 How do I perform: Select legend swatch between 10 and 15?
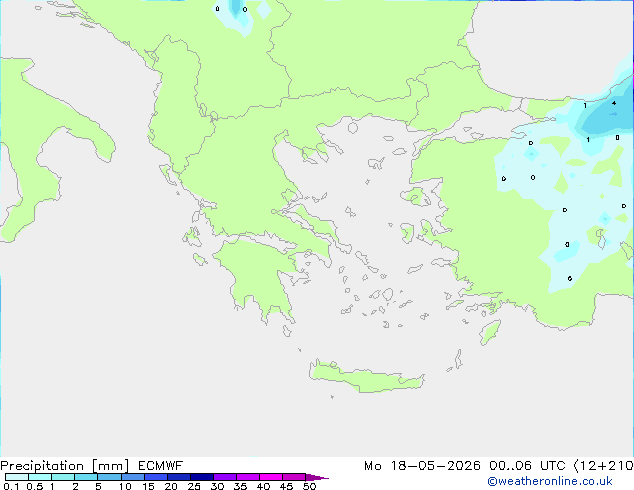pos(133,477)
